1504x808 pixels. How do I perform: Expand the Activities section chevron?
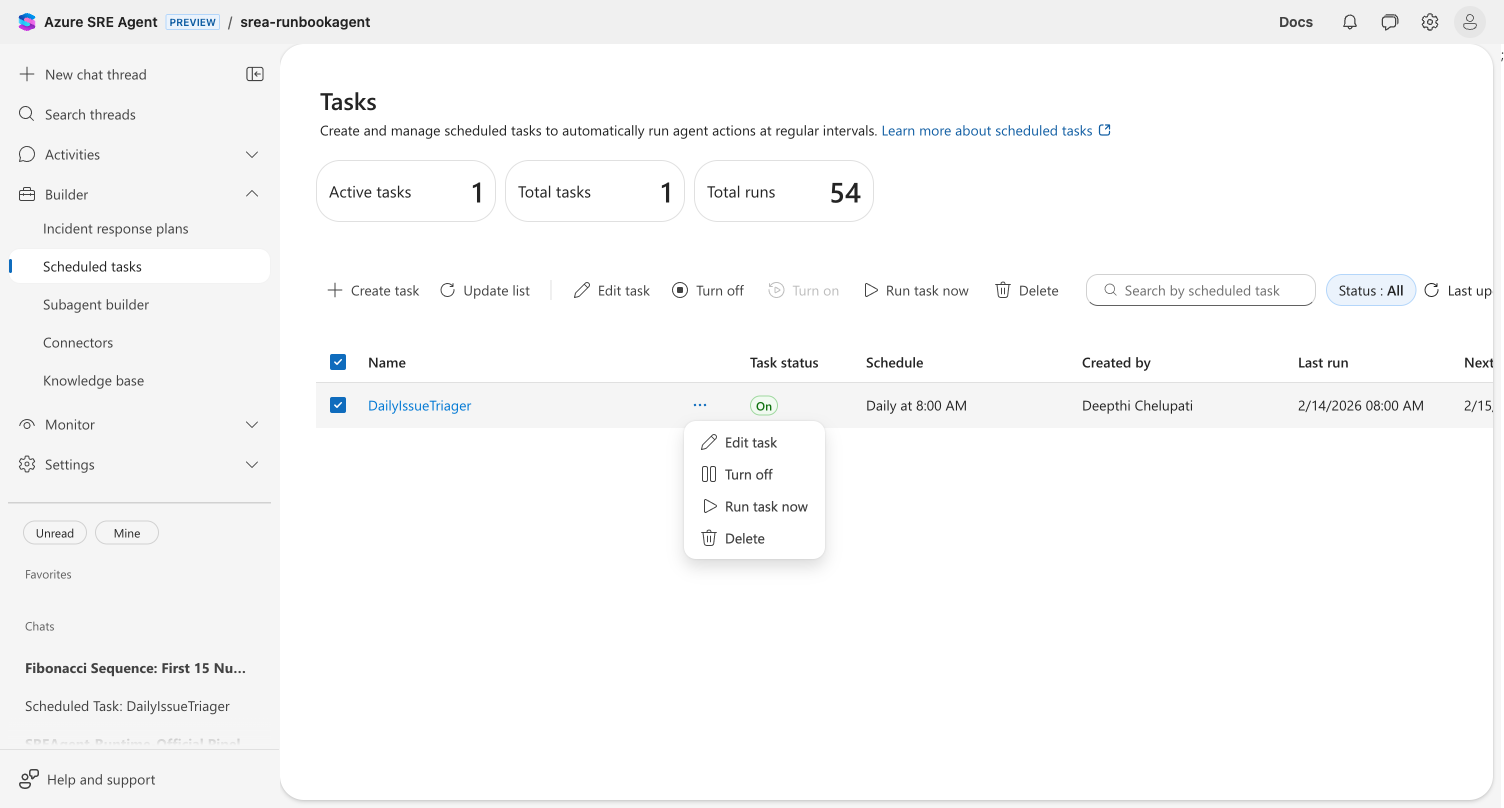pos(252,154)
